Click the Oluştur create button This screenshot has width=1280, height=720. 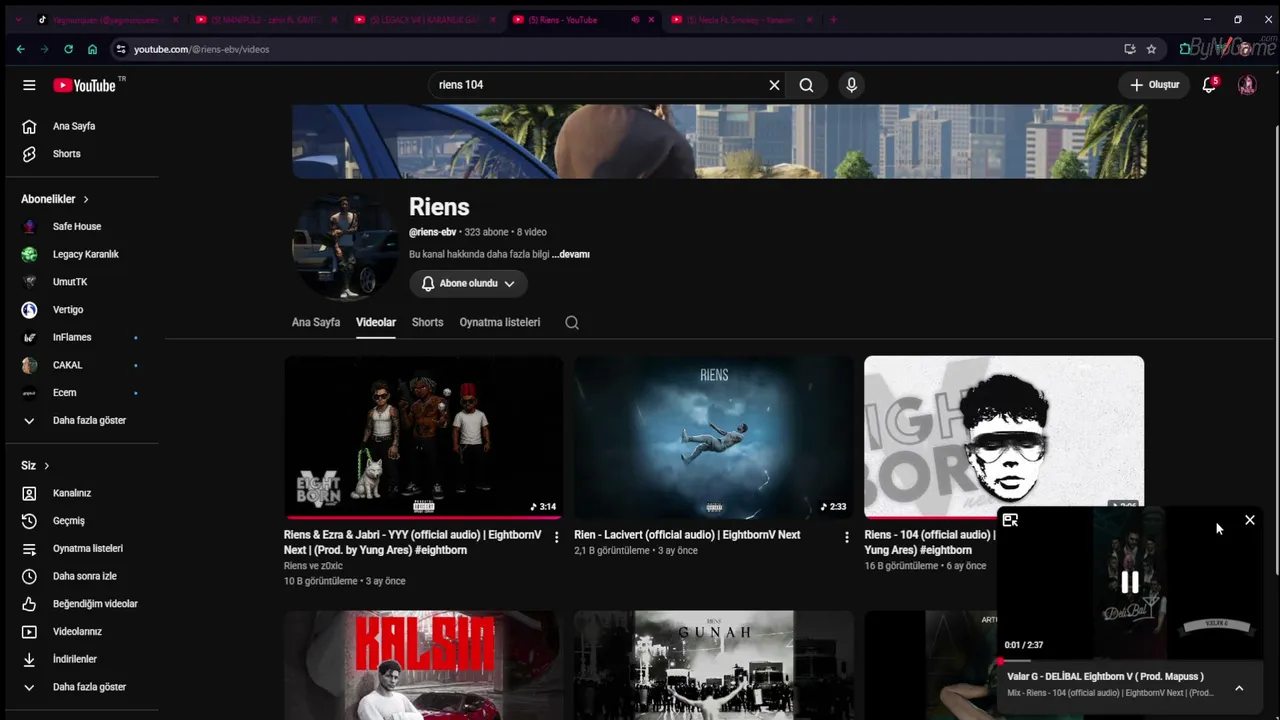pos(1155,85)
